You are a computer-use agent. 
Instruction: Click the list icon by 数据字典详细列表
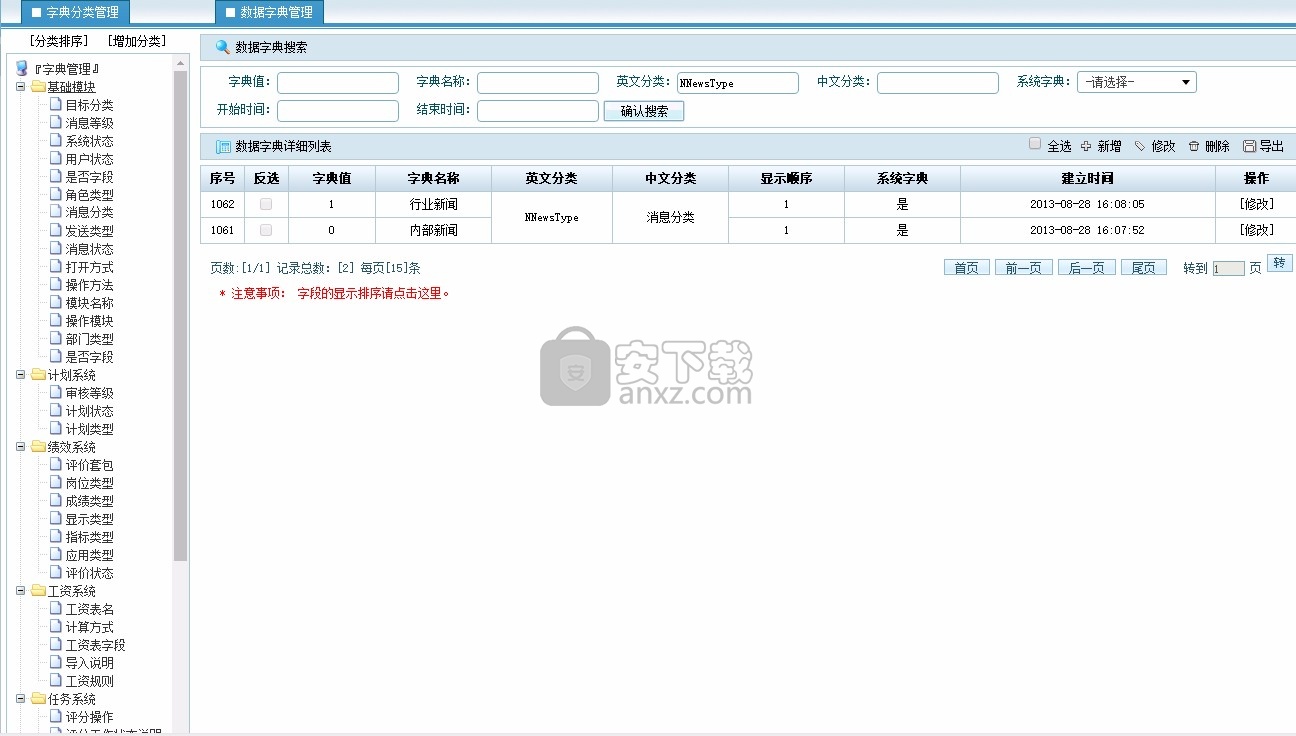[223, 147]
